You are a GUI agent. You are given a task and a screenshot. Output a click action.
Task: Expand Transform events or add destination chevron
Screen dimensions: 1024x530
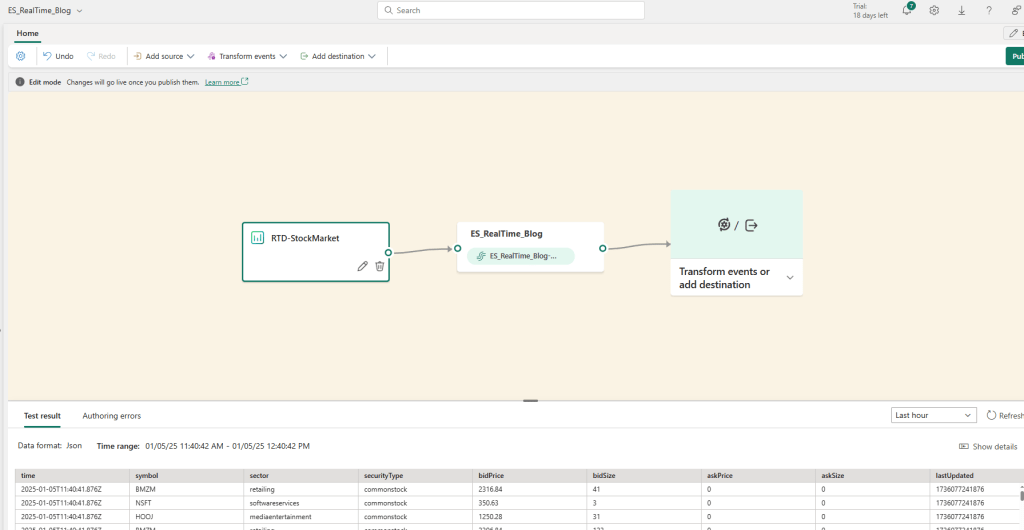click(x=790, y=278)
